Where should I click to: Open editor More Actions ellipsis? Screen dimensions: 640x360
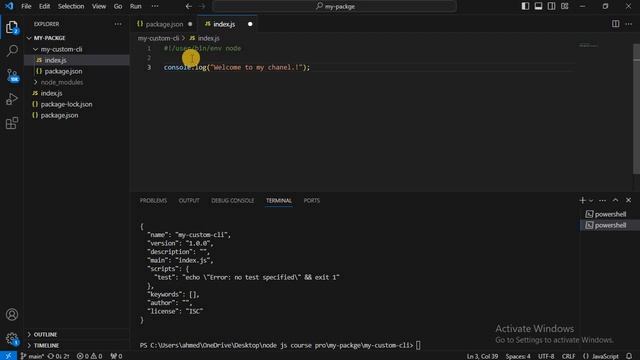pyautogui.click(x=629, y=24)
